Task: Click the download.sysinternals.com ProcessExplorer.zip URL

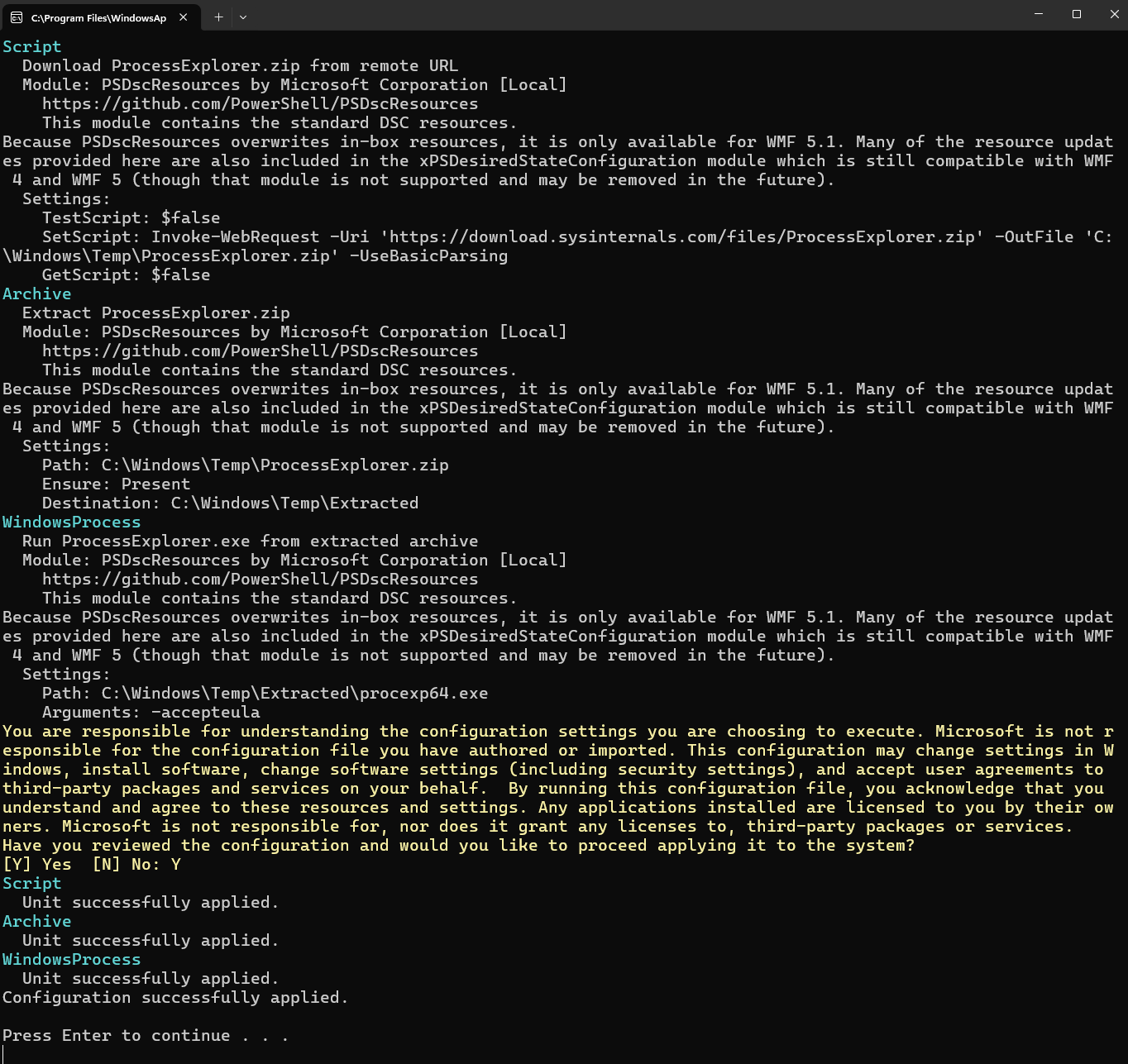Action: pyautogui.click(x=686, y=237)
